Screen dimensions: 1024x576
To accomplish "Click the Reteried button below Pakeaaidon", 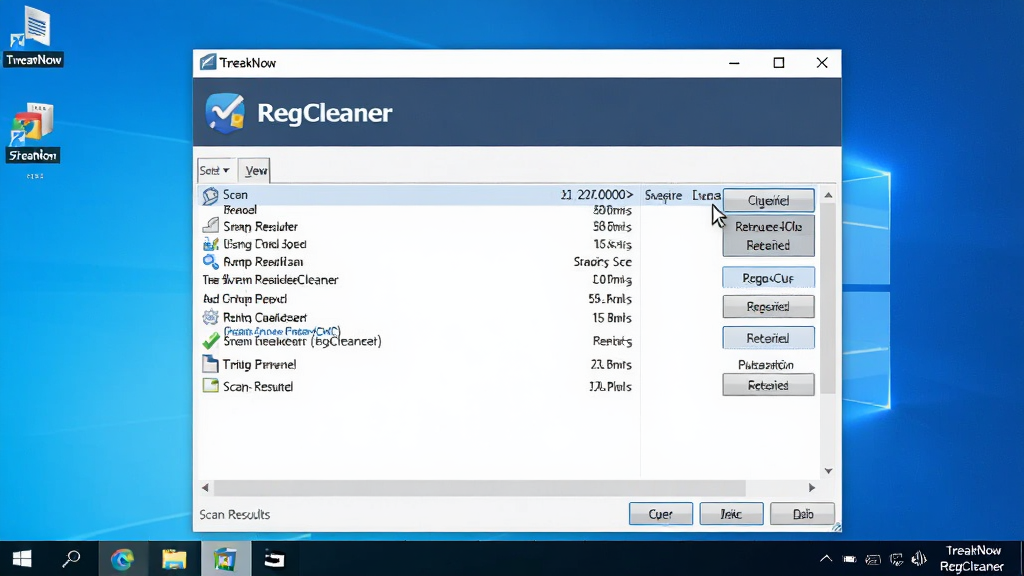I will (x=769, y=385).
